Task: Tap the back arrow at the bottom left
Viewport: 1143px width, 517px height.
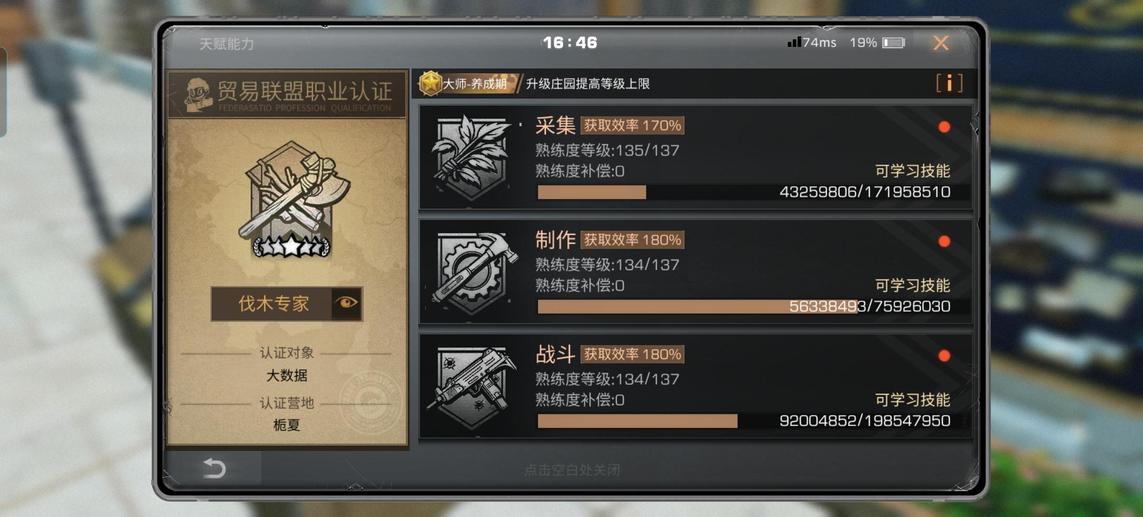Action: tap(214, 468)
